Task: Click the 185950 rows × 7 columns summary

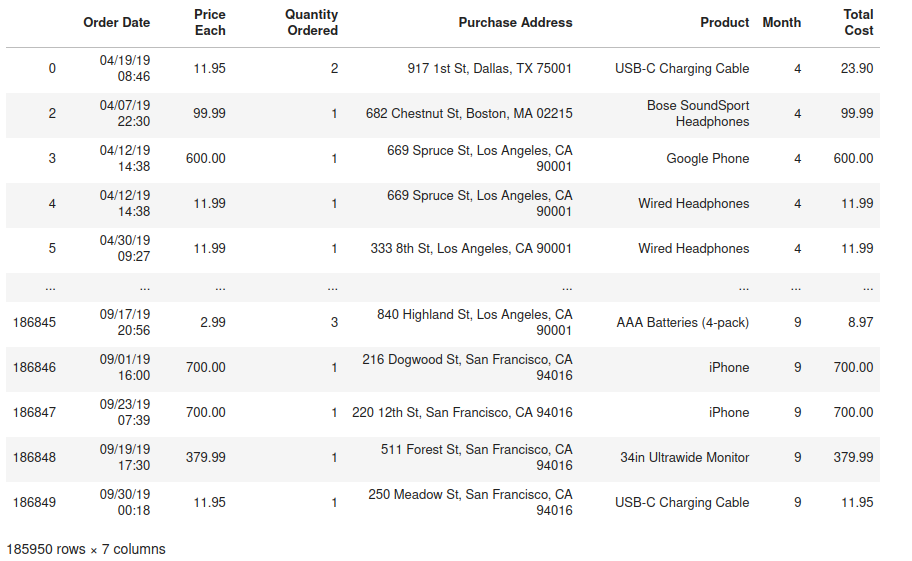Action: [86, 549]
